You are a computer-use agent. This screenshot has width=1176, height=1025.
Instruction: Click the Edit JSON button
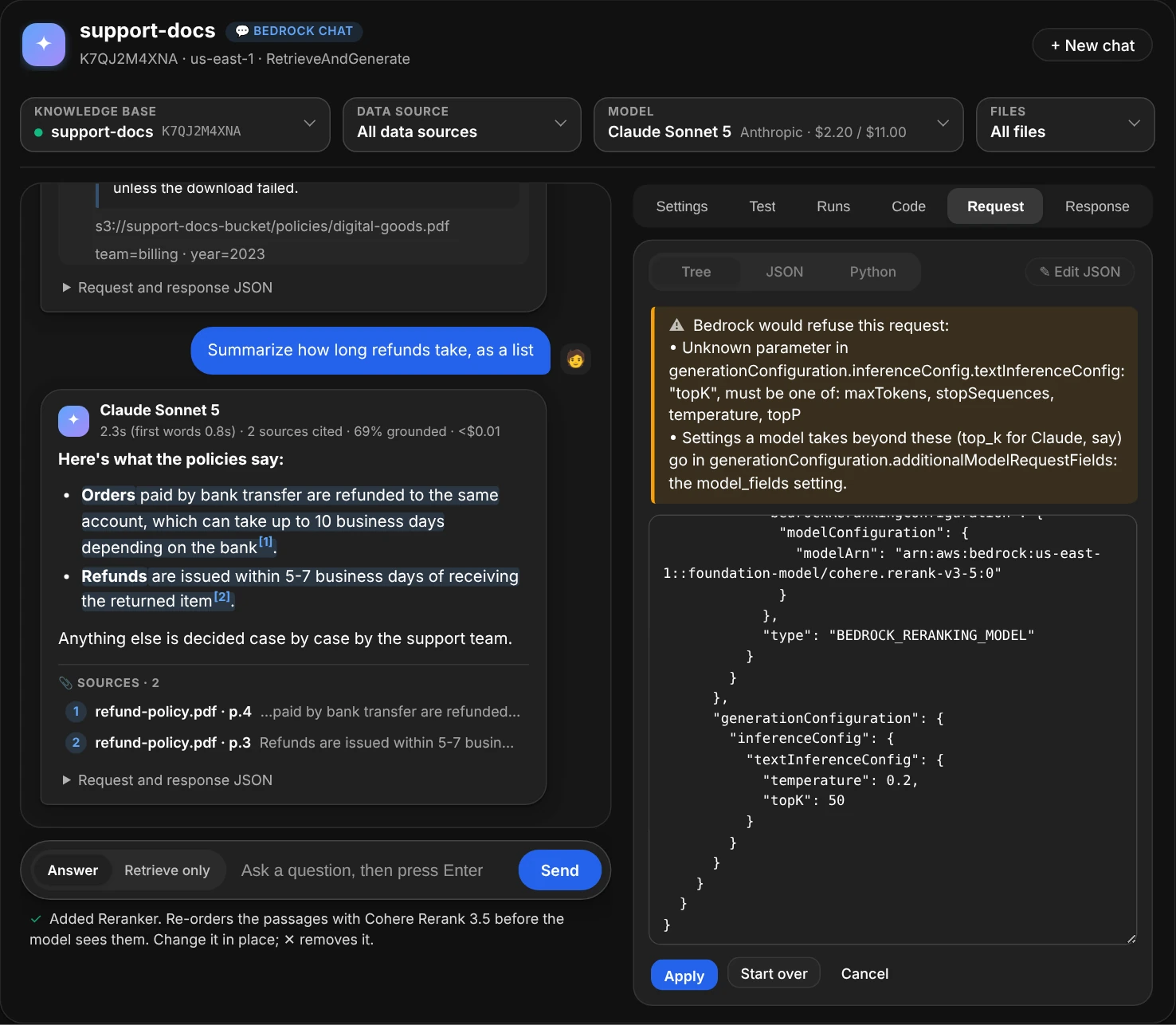(1080, 272)
